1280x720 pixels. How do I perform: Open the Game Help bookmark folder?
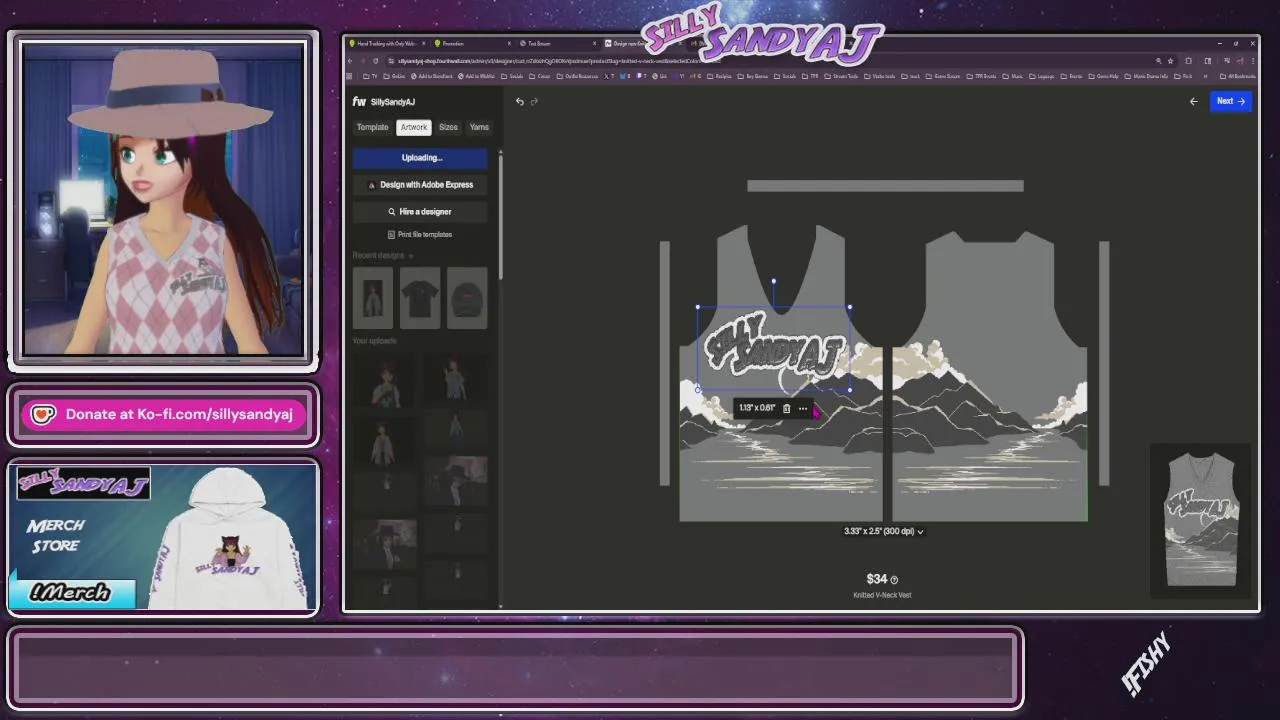coord(1104,76)
